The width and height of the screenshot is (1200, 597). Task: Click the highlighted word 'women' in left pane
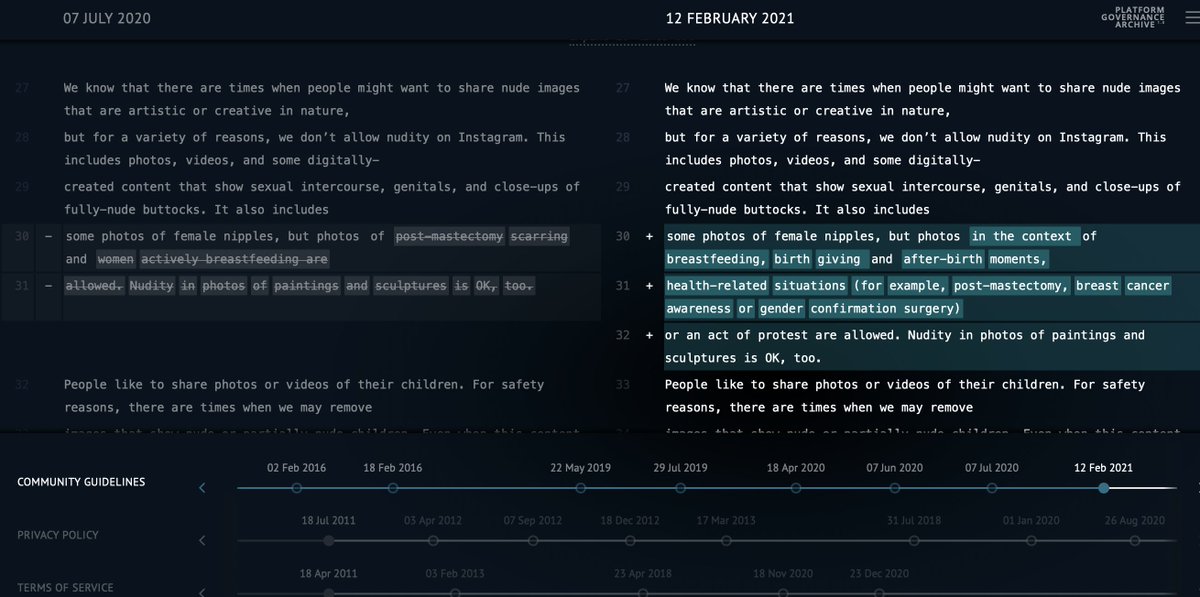click(117, 260)
